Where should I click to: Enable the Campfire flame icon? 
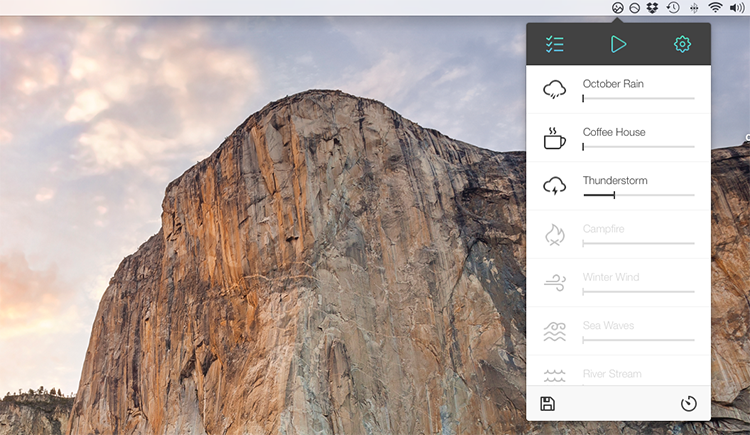click(554, 235)
